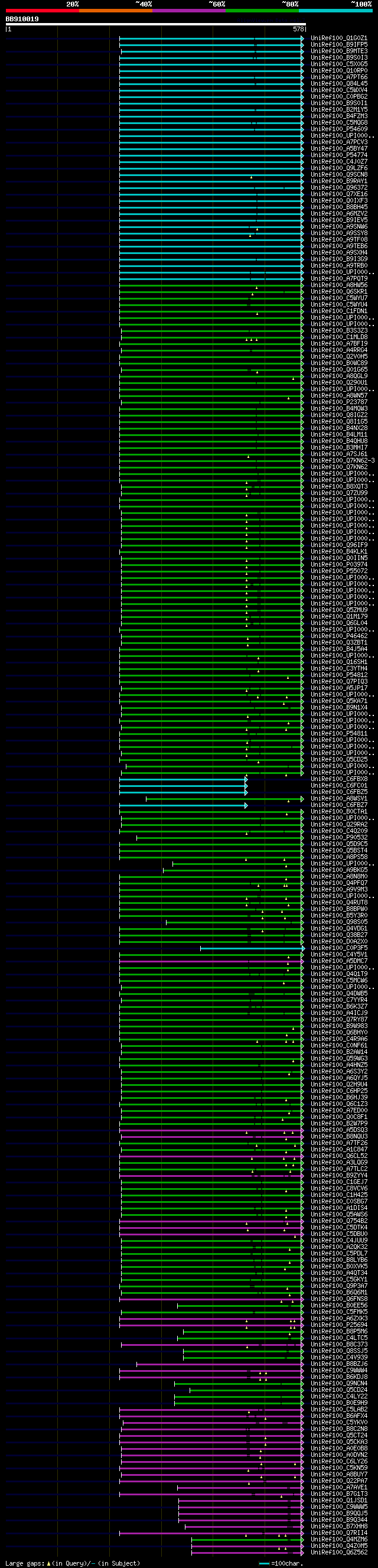
Task: Select hit label UniRef100_P90532
Action: point(339,837)
